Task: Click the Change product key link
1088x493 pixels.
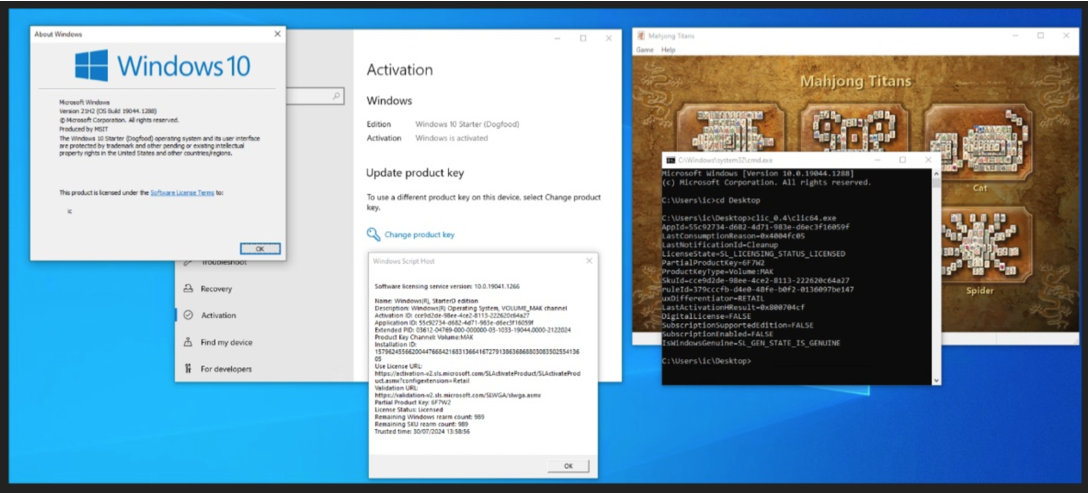Action: coord(419,235)
